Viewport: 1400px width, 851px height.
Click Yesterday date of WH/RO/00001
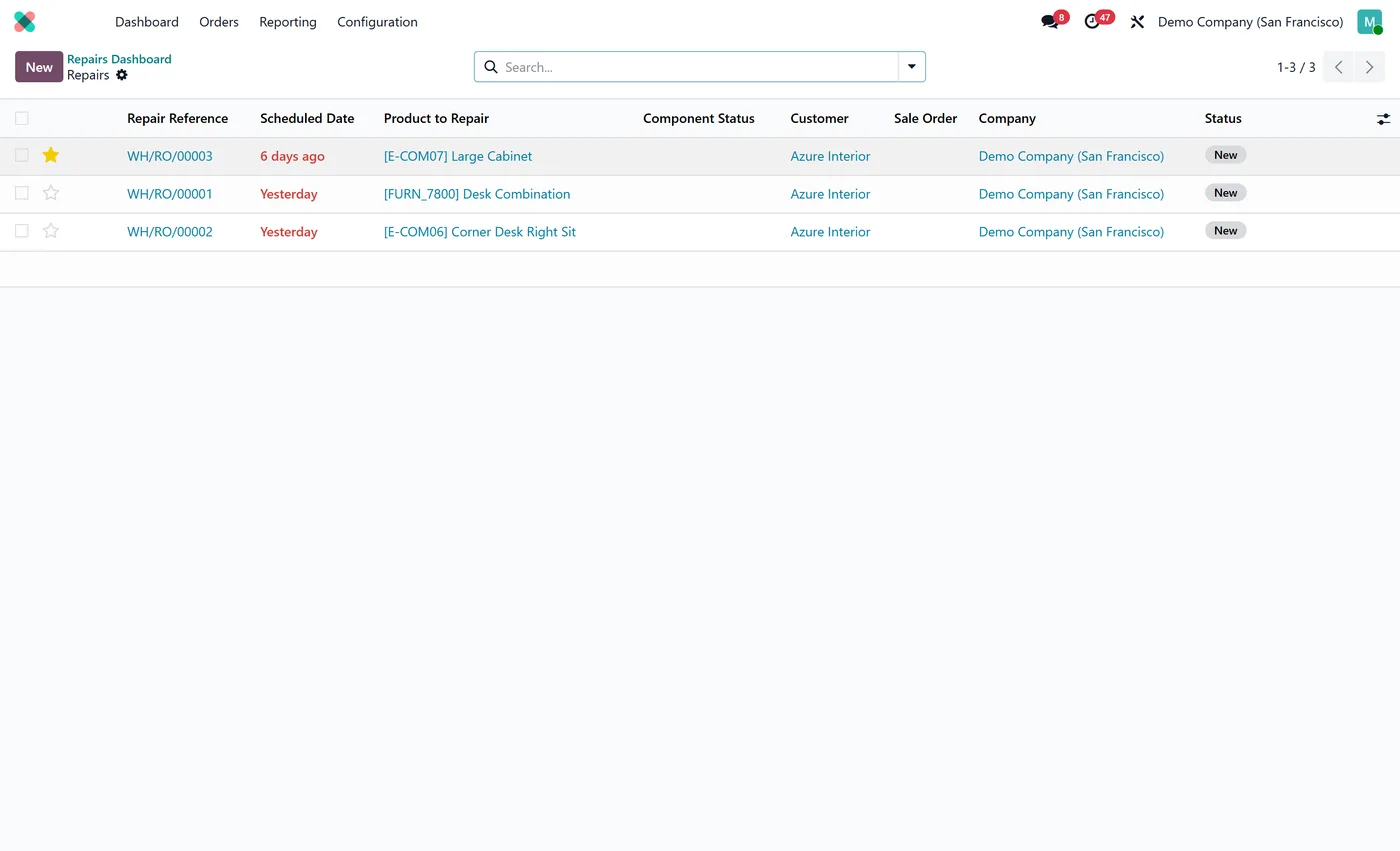pos(289,194)
